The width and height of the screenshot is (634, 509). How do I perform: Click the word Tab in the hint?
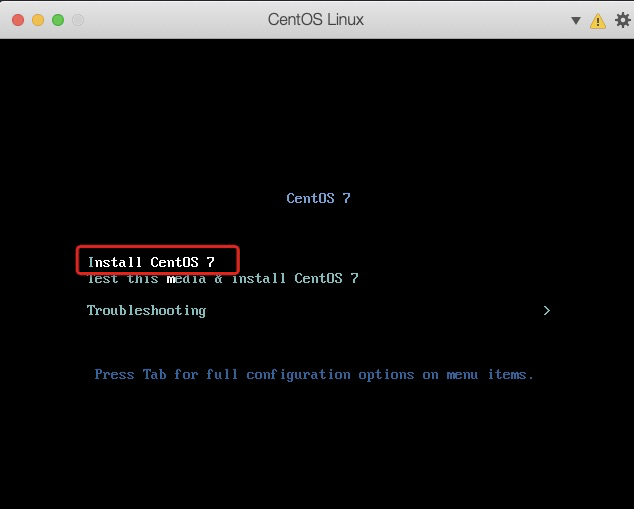pos(154,374)
